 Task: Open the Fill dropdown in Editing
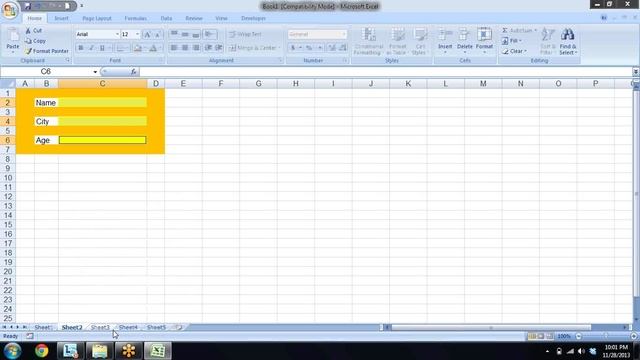click(512, 41)
